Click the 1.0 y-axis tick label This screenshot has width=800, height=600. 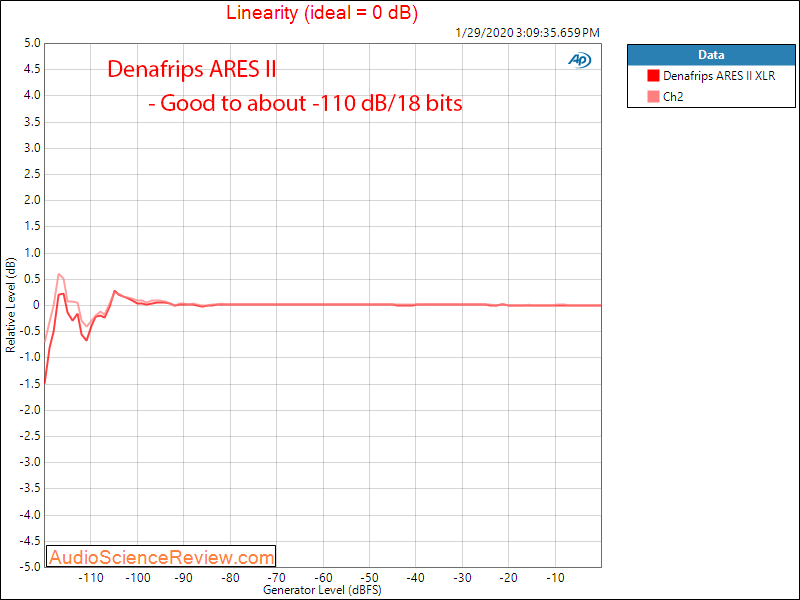coord(32,253)
